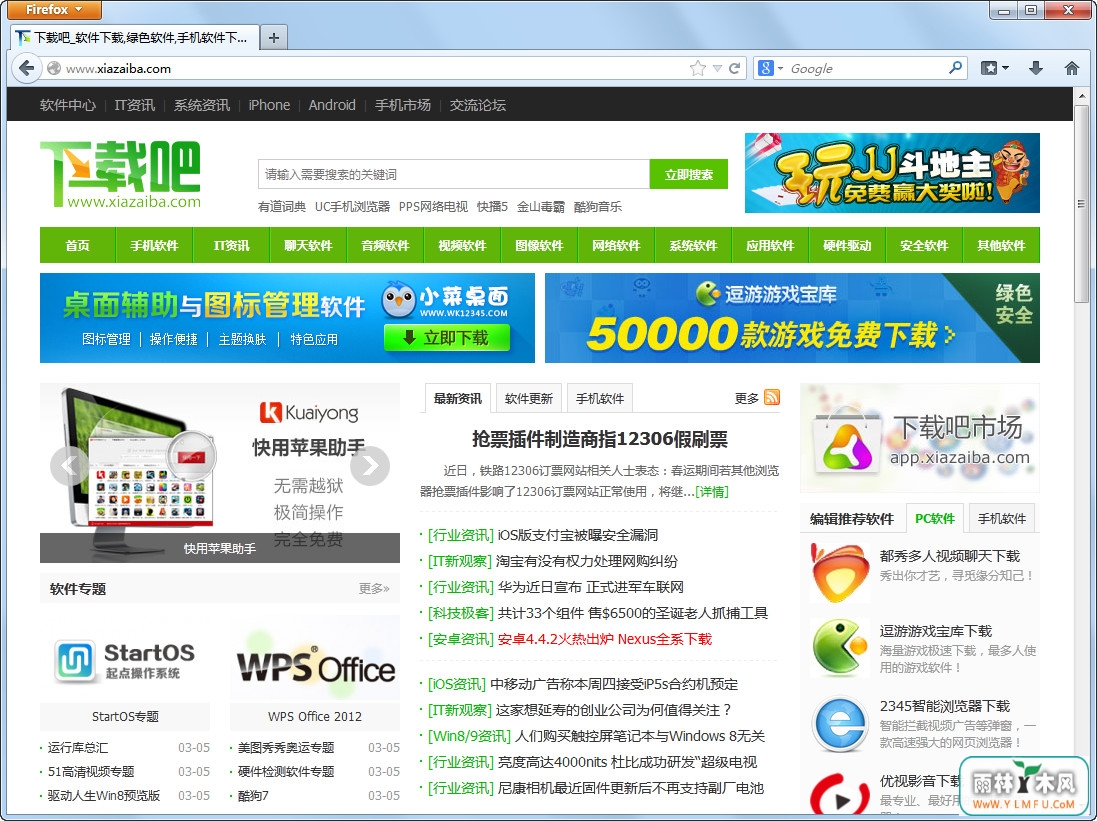Switch to the 软件更新 tab
This screenshot has height=821, width=1097.
(529, 398)
